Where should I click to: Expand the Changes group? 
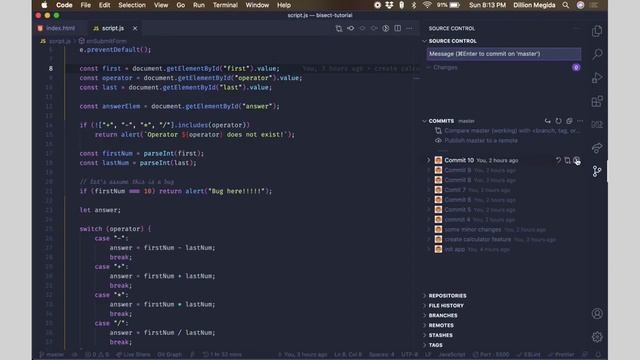pyautogui.click(x=429, y=67)
